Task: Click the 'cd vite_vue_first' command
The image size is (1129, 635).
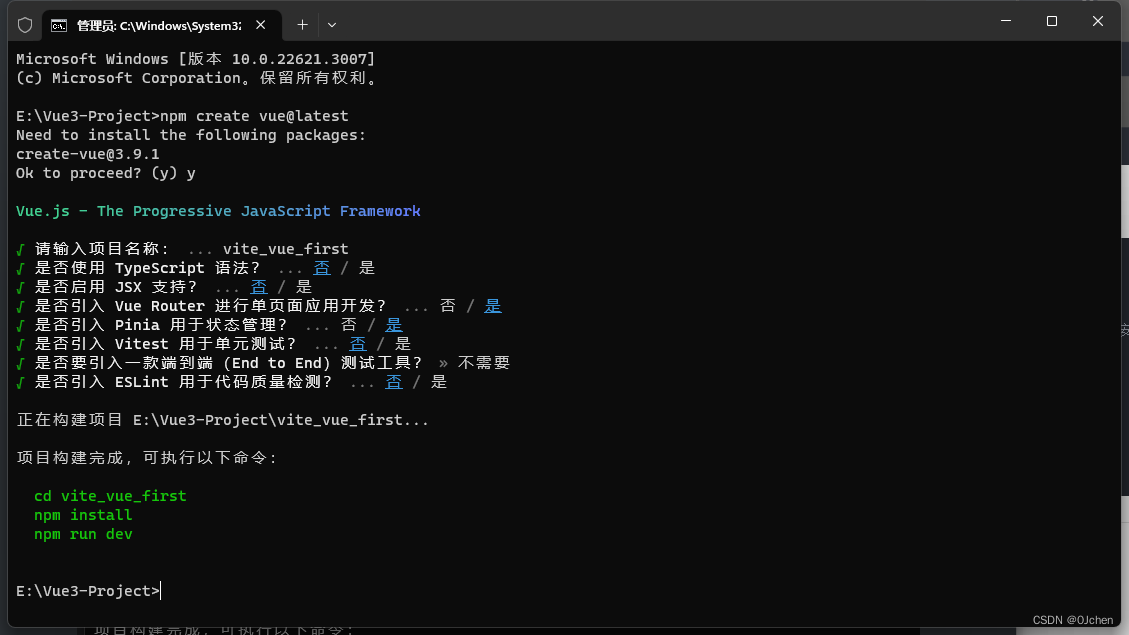Action: click(x=110, y=496)
